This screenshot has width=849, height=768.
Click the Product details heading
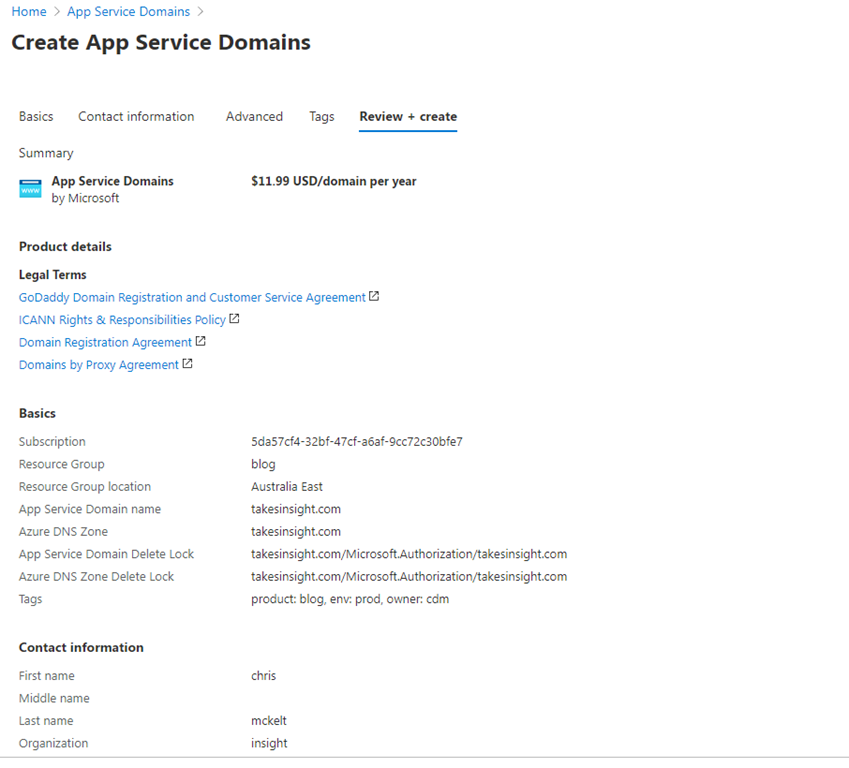point(66,246)
